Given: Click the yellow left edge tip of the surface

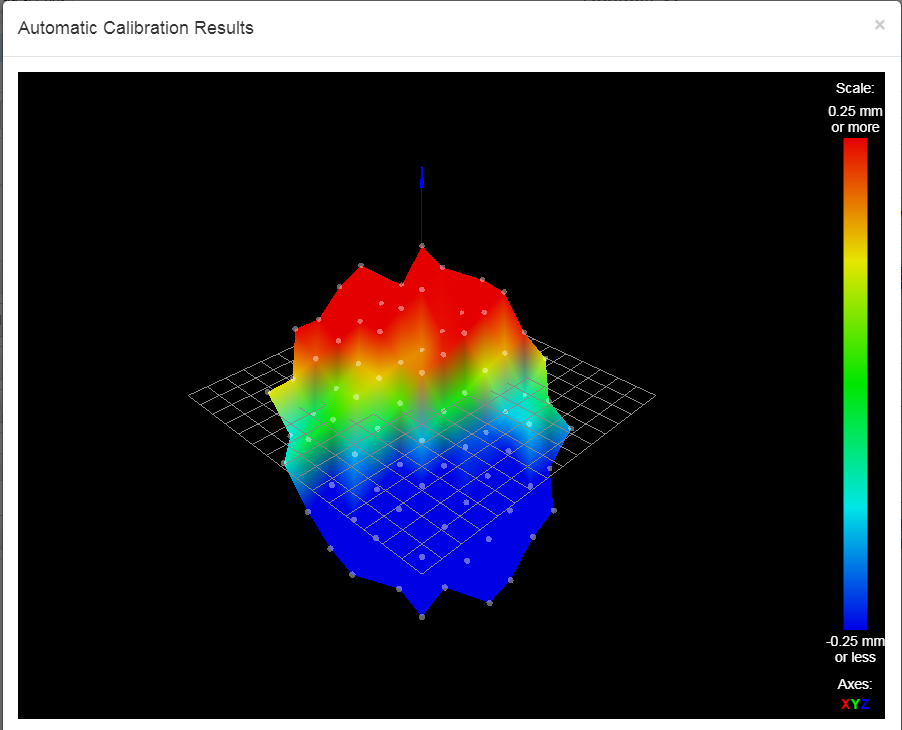Looking at the screenshot, I should coord(270,393).
